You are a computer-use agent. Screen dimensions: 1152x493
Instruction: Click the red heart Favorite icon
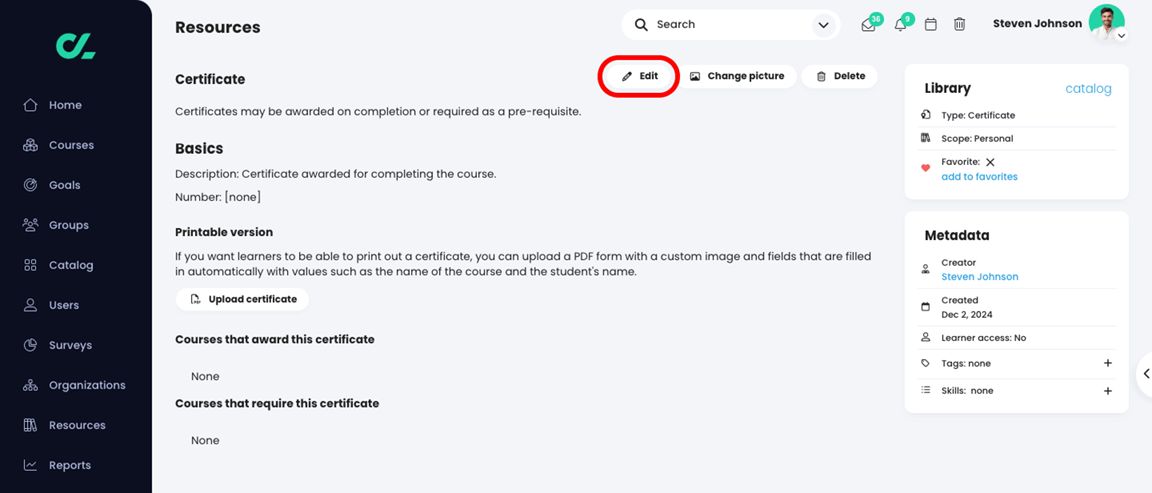click(925, 168)
